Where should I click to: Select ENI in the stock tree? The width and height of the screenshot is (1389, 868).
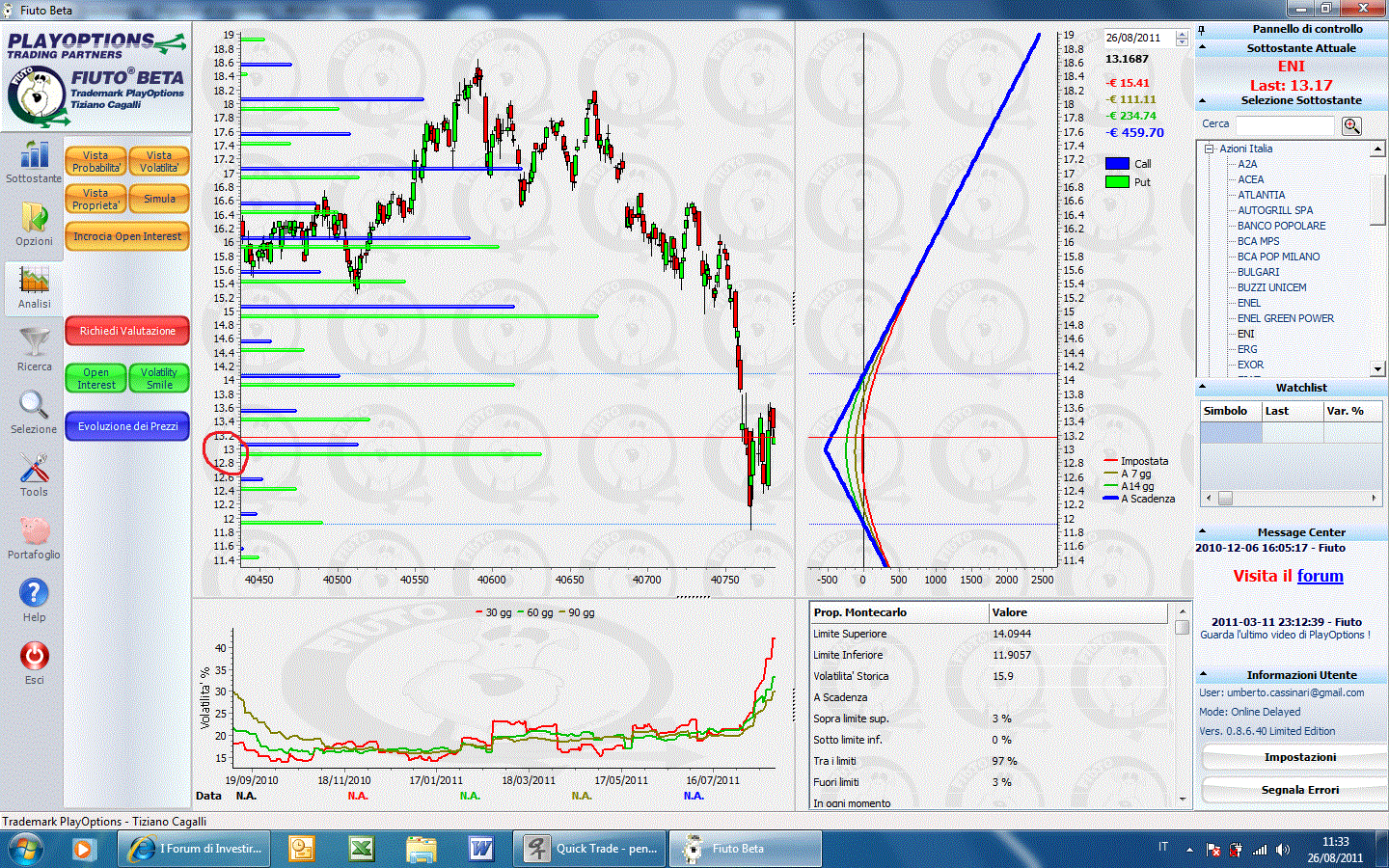(1246, 334)
